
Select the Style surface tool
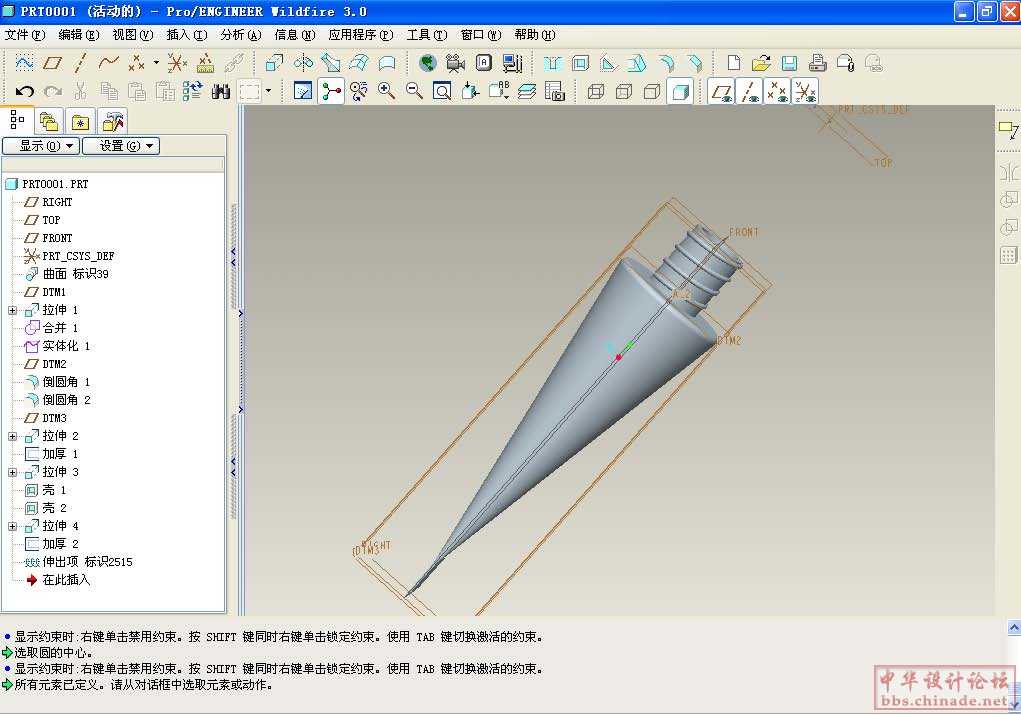387,63
